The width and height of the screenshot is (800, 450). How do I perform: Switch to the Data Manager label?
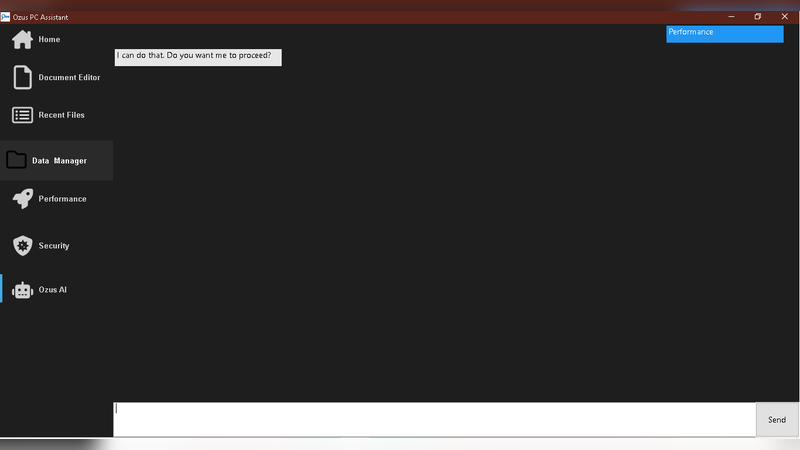(59, 161)
